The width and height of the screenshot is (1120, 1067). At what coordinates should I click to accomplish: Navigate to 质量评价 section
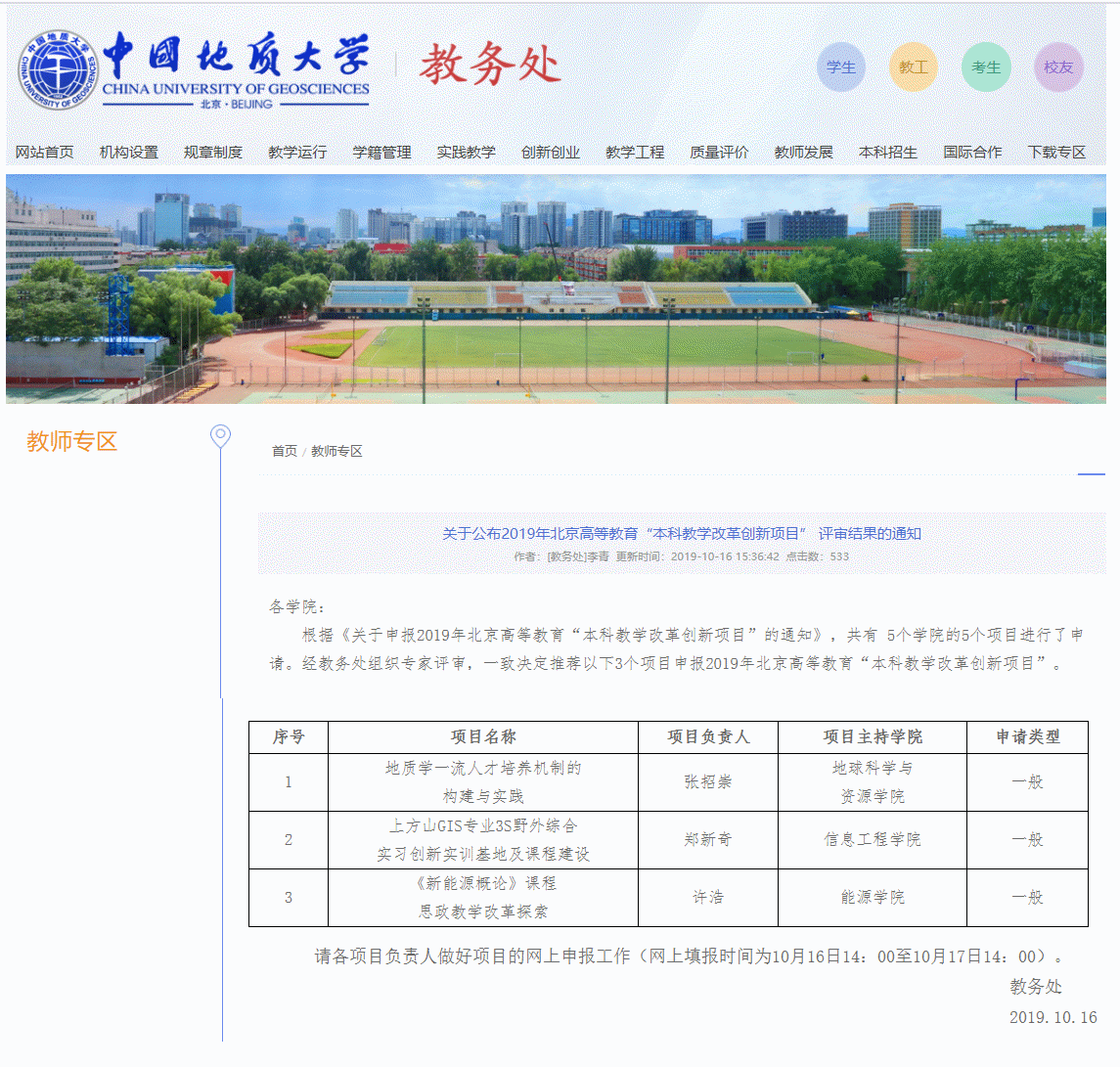pos(719,153)
